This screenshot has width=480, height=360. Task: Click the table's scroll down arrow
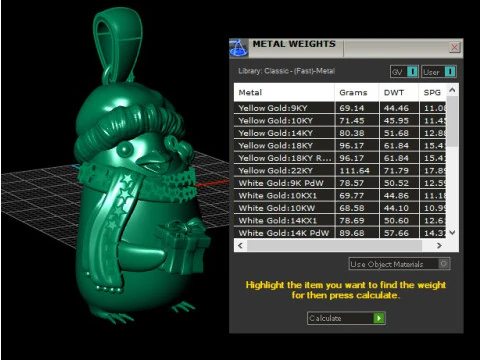coord(452,232)
